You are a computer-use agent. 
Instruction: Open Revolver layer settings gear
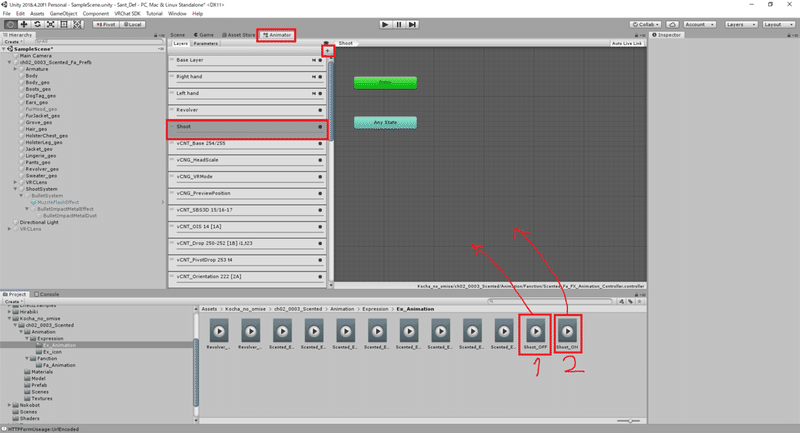click(x=320, y=110)
